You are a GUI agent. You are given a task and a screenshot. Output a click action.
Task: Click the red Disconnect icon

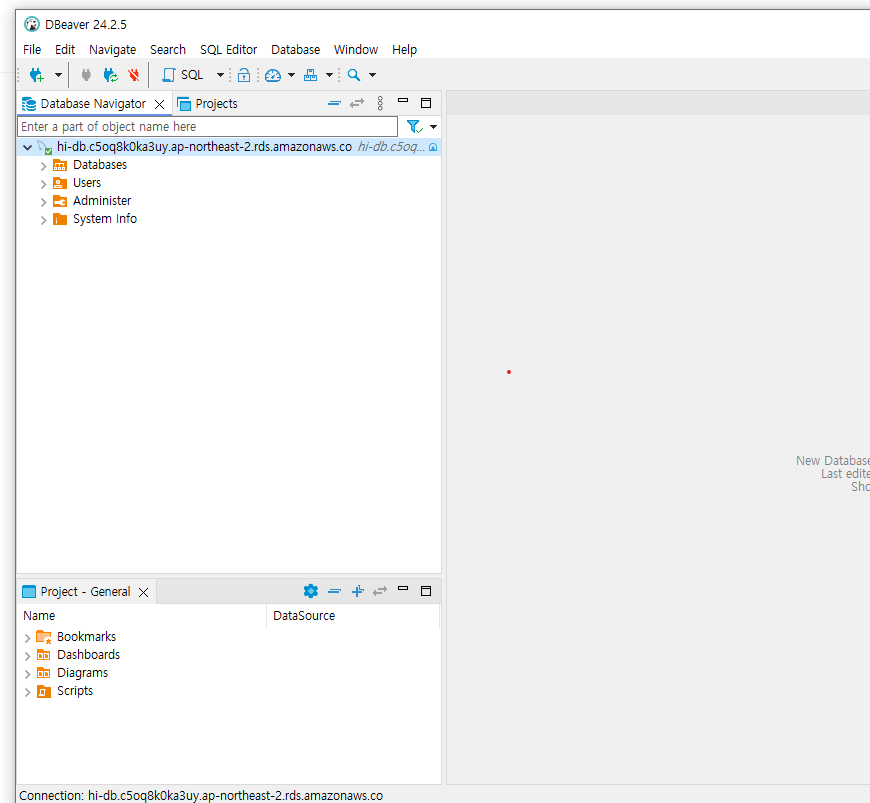coord(134,75)
